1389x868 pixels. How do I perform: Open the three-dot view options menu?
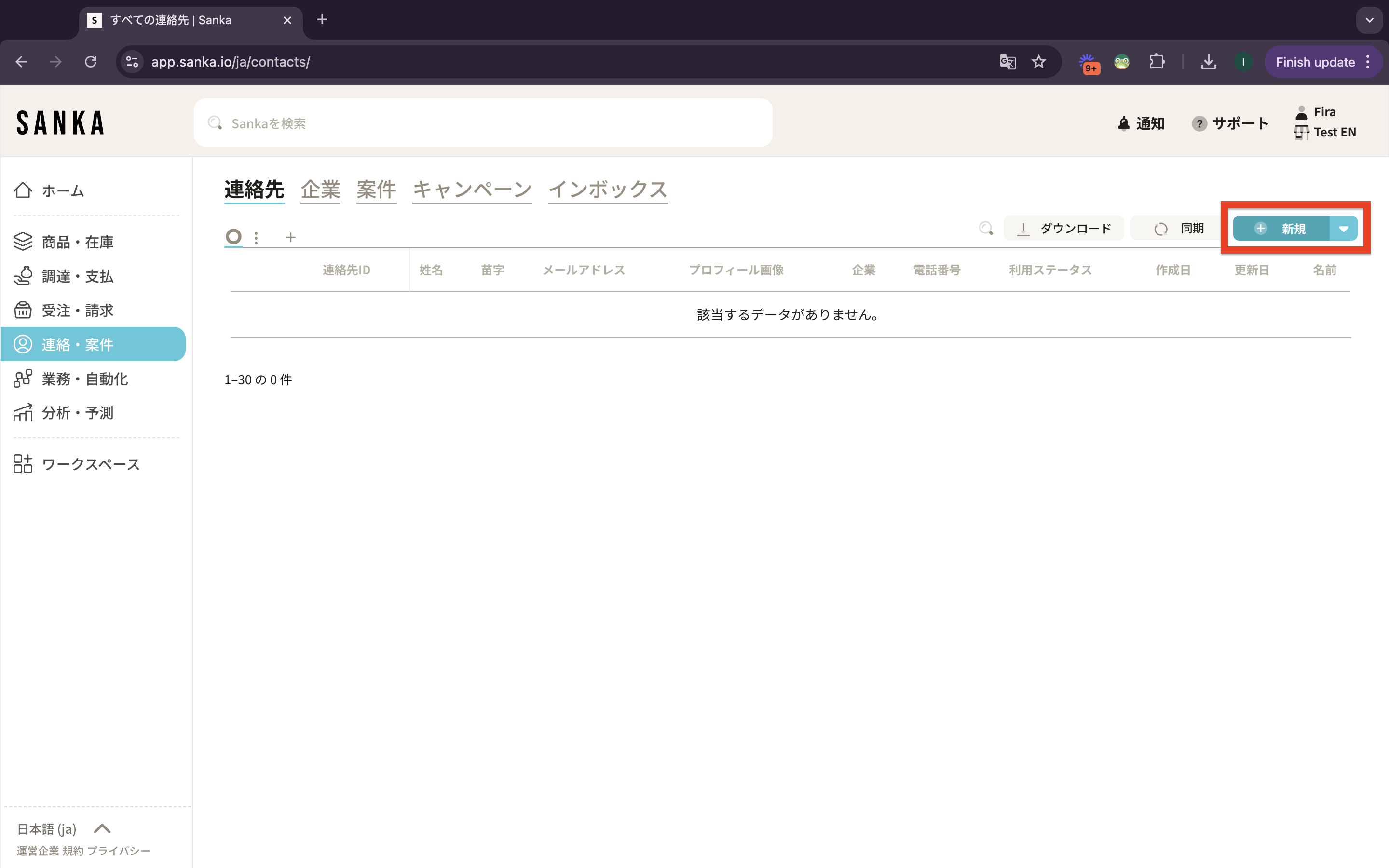pos(256,237)
